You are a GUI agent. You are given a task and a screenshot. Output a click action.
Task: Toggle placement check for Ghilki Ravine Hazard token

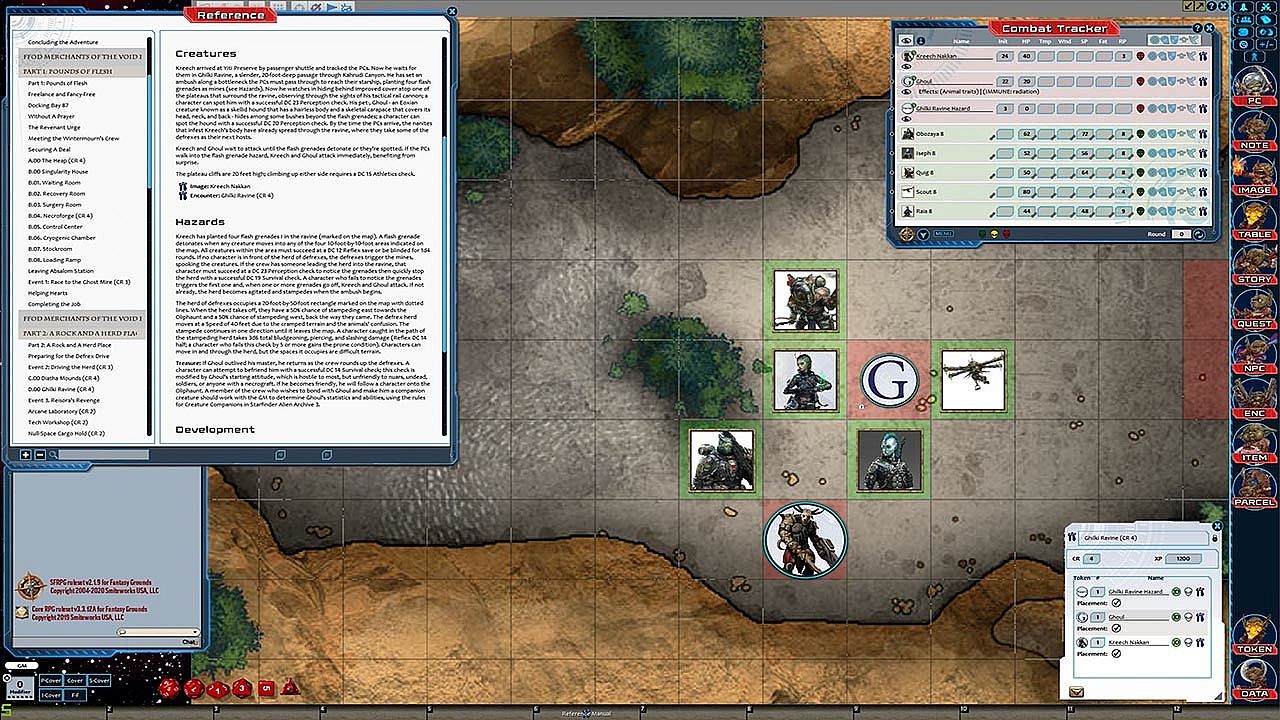1116,603
